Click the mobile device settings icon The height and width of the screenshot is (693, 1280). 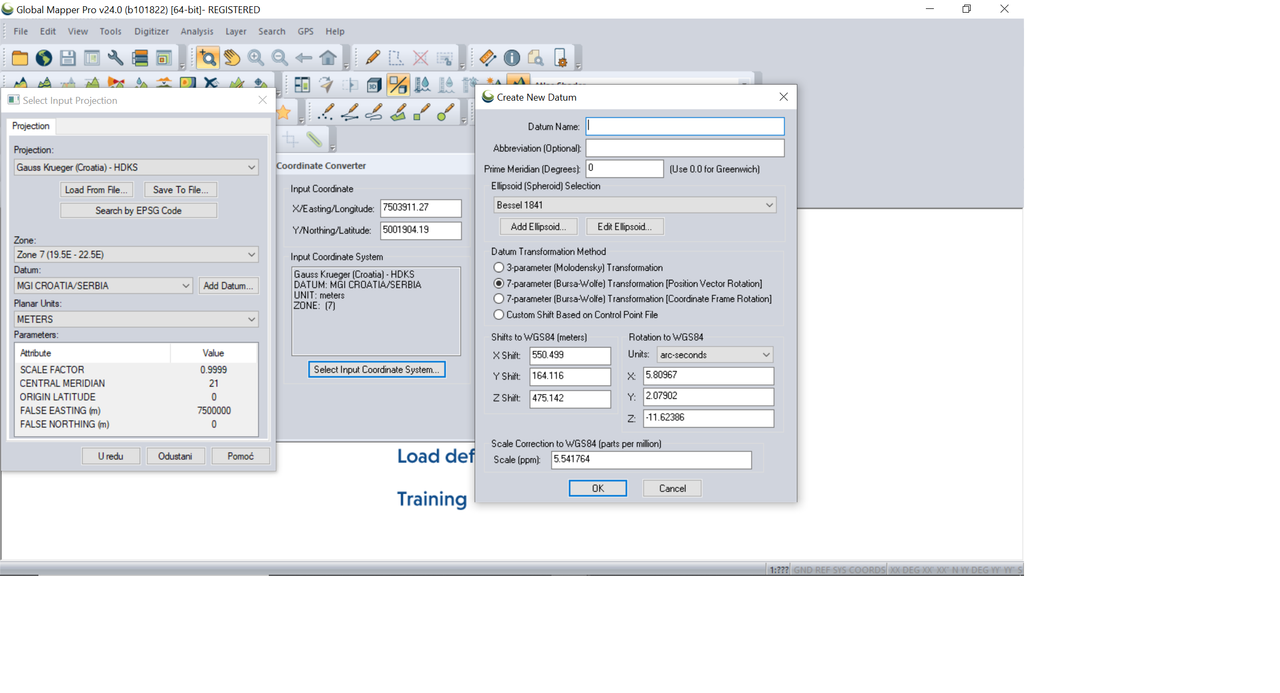[560, 58]
